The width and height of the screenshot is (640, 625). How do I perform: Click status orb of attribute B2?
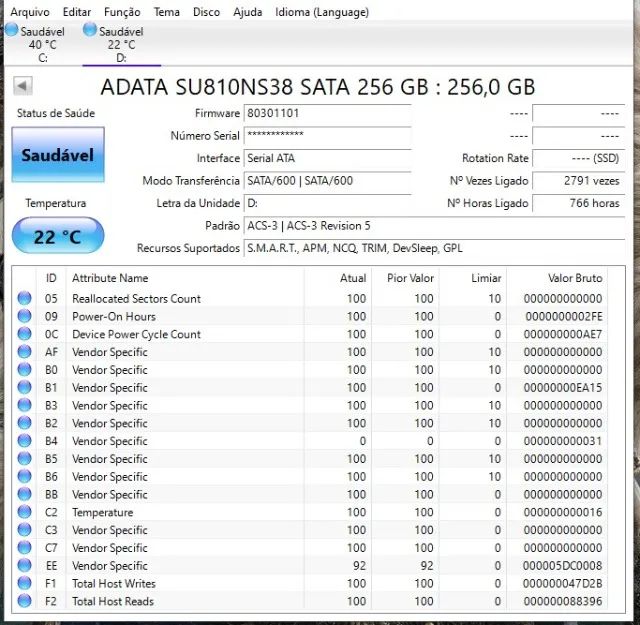(x=24, y=423)
